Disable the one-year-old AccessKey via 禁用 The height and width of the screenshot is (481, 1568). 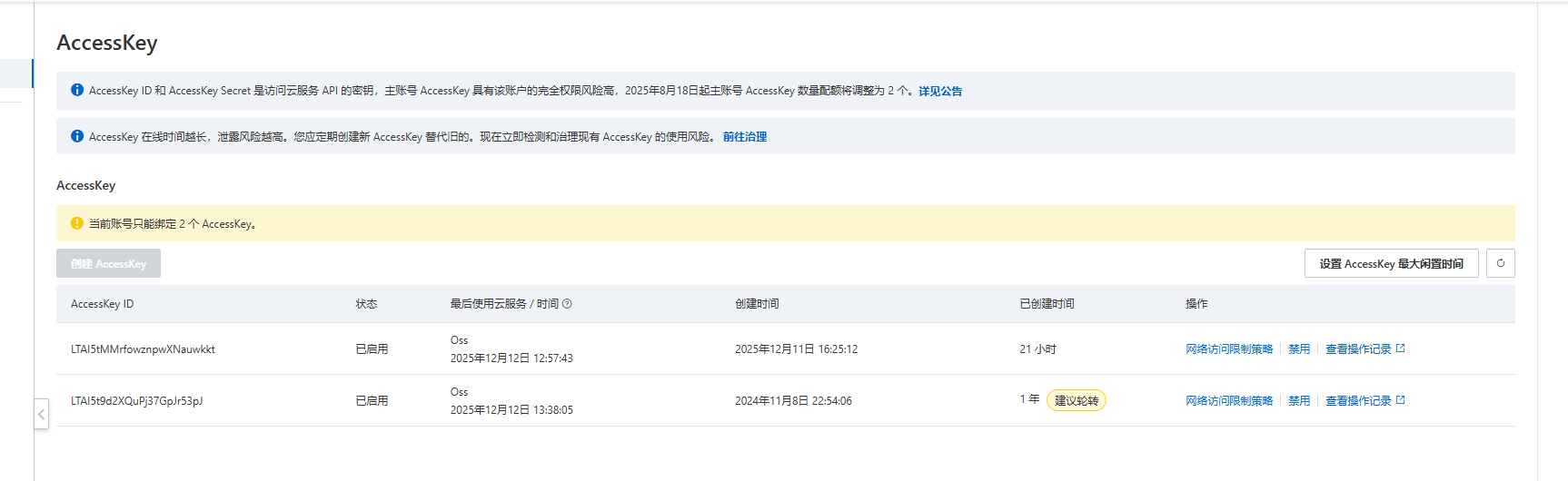1298,401
